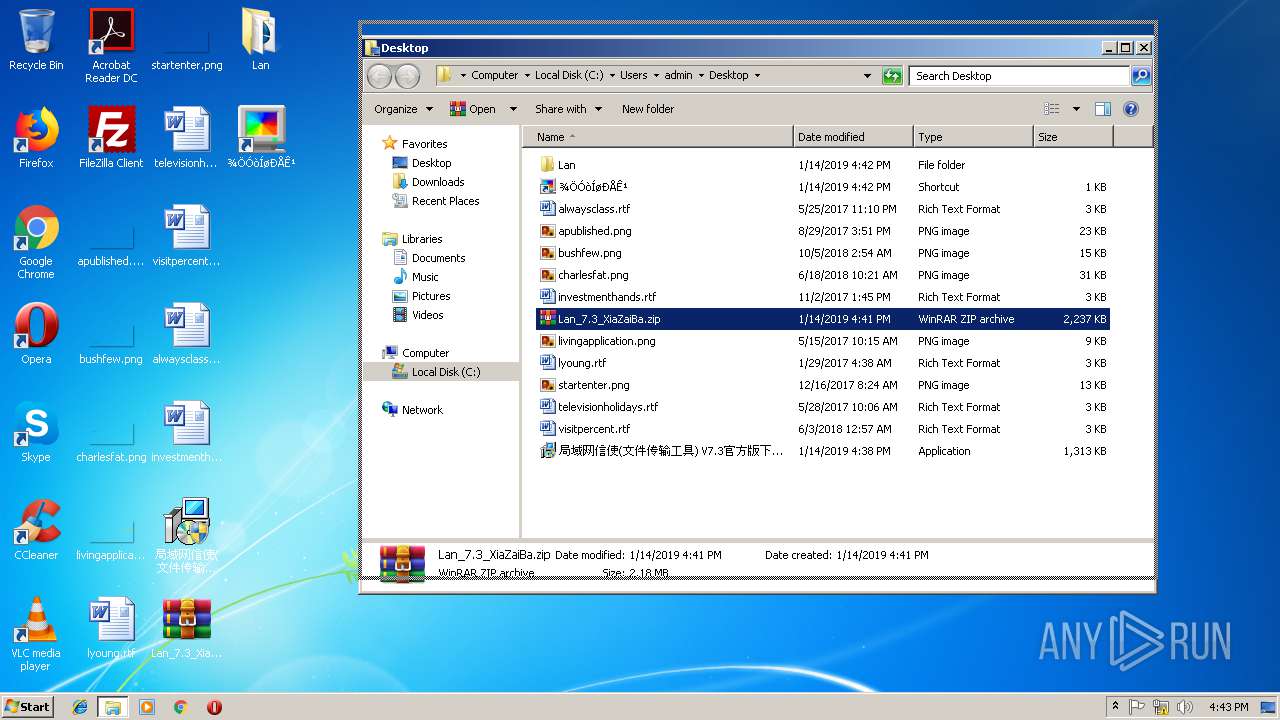Click Firefox desktop shortcut
This screenshot has width=1280, height=720.
tap(36, 138)
